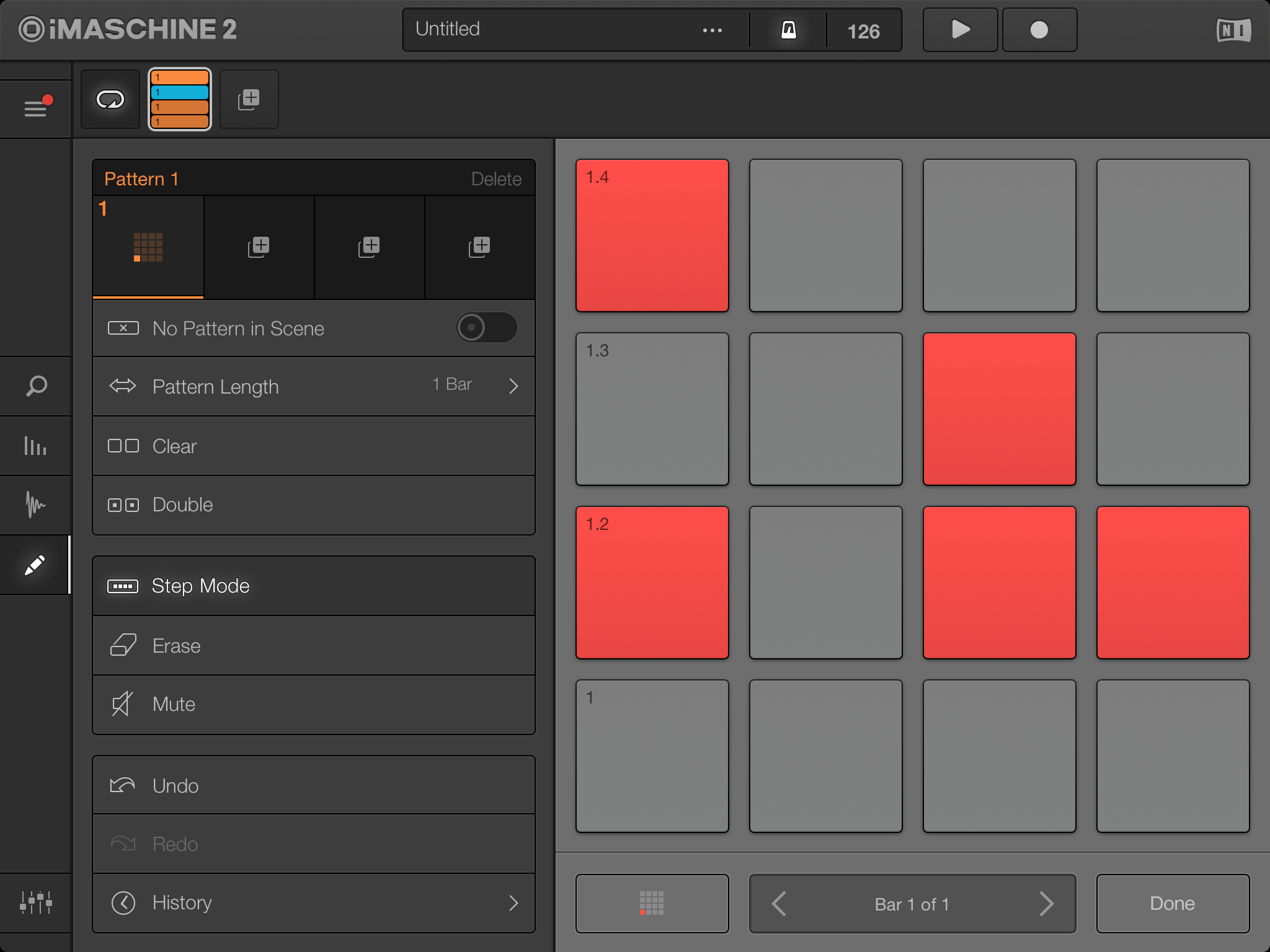
Task: Toggle the loop button in the scene bar
Action: click(x=110, y=99)
